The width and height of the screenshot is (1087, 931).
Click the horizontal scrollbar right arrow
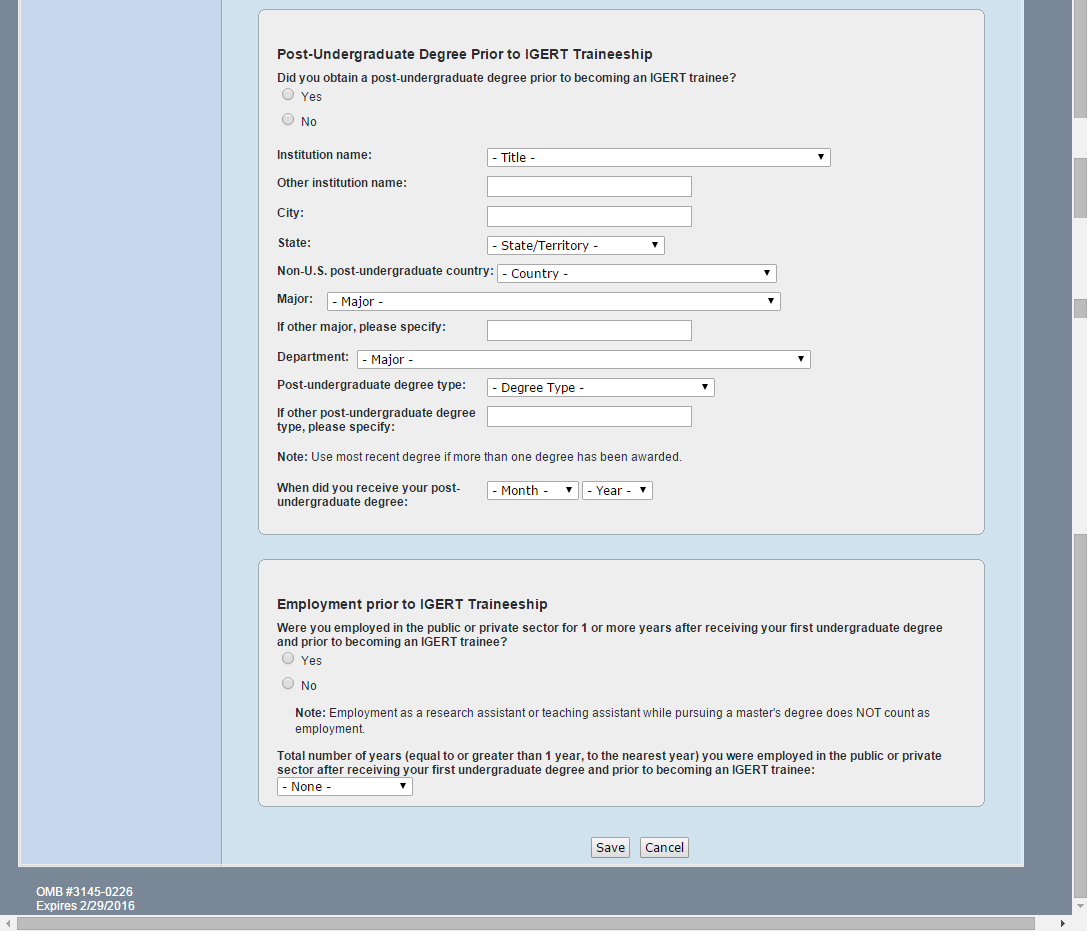pos(1063,923)
